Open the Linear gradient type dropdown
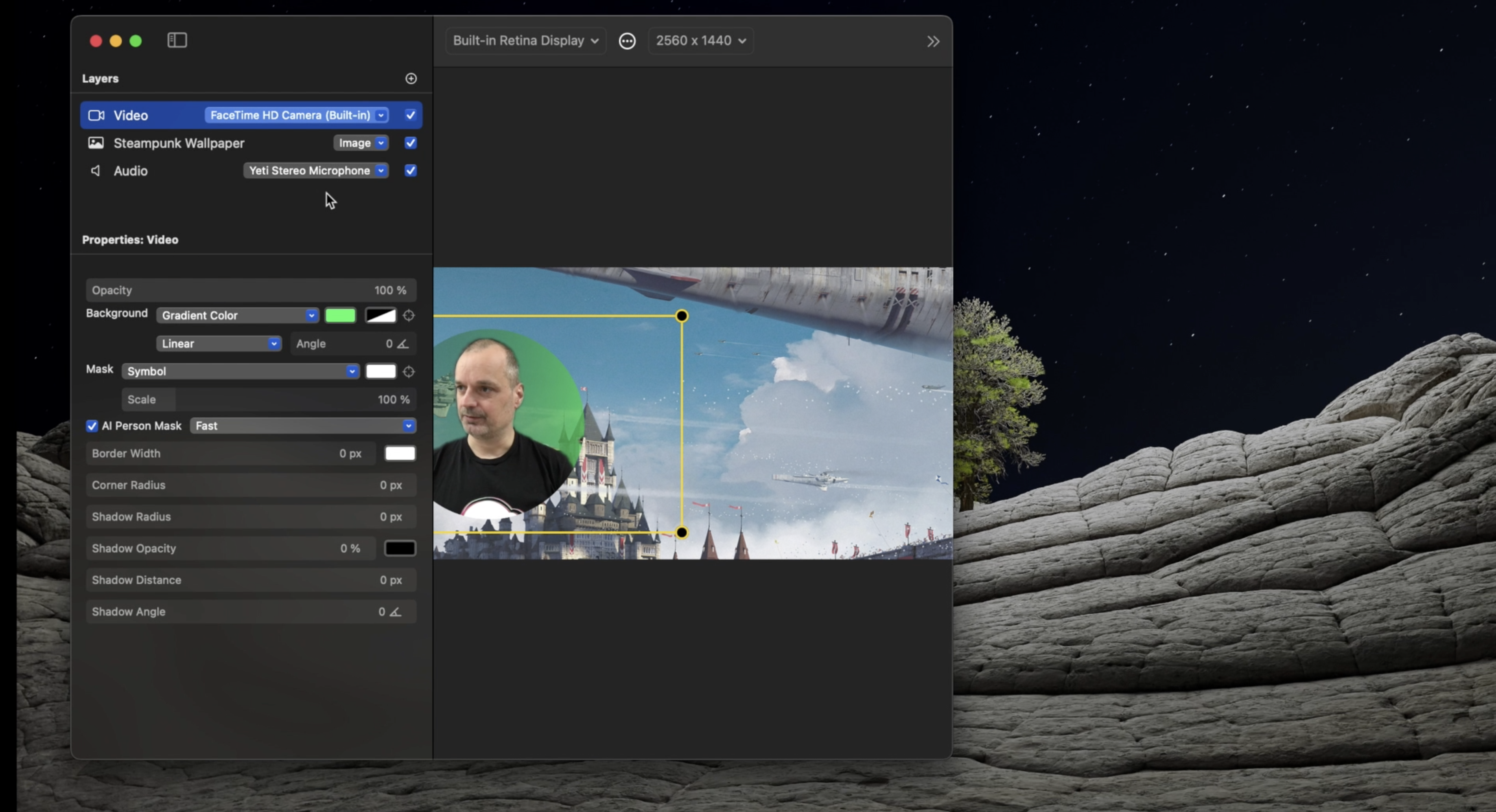The width and height of the screenshot is (1496, 812). 218,344
